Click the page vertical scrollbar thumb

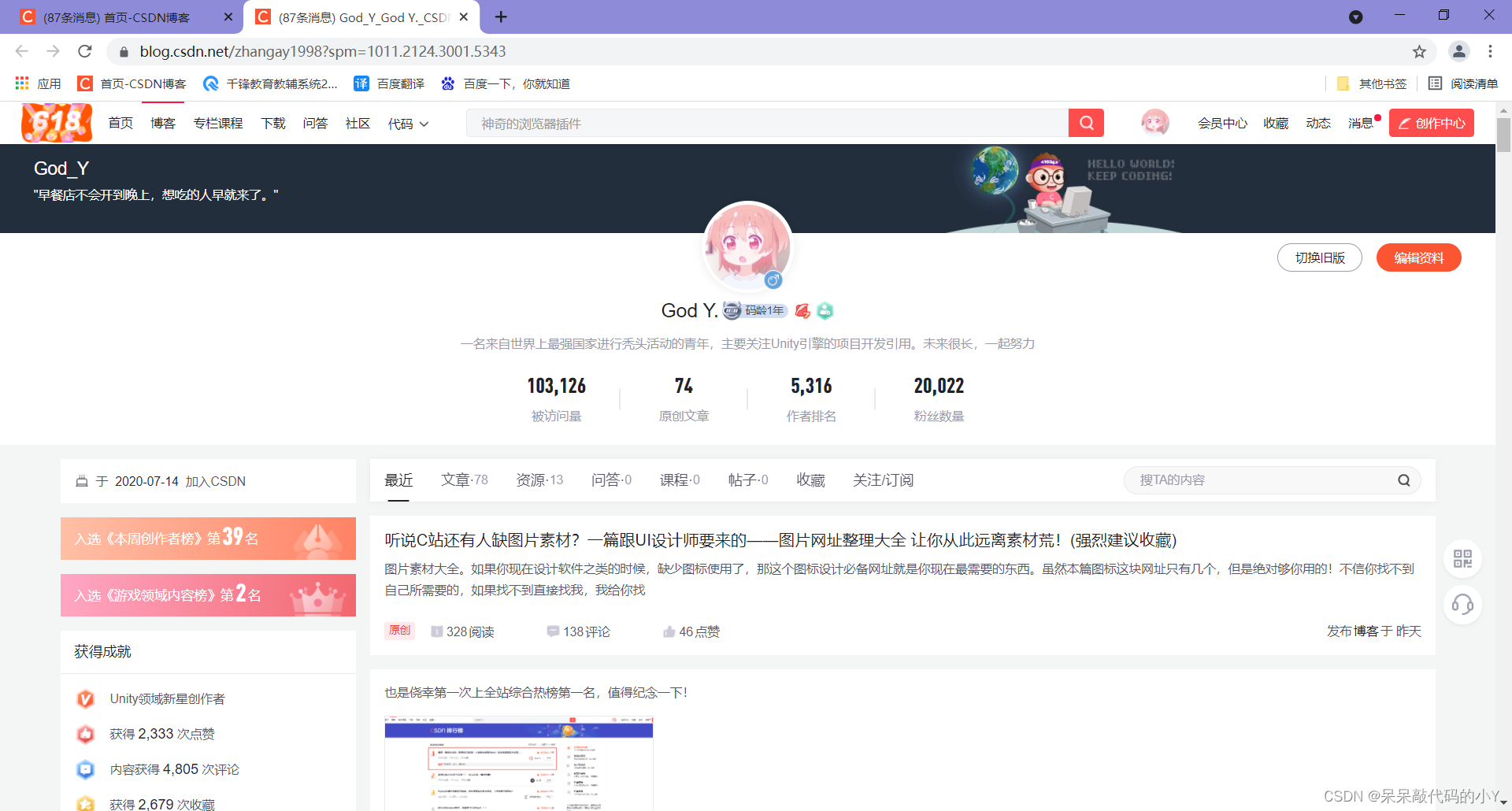pyautogui.click(x=1503, y=134)
